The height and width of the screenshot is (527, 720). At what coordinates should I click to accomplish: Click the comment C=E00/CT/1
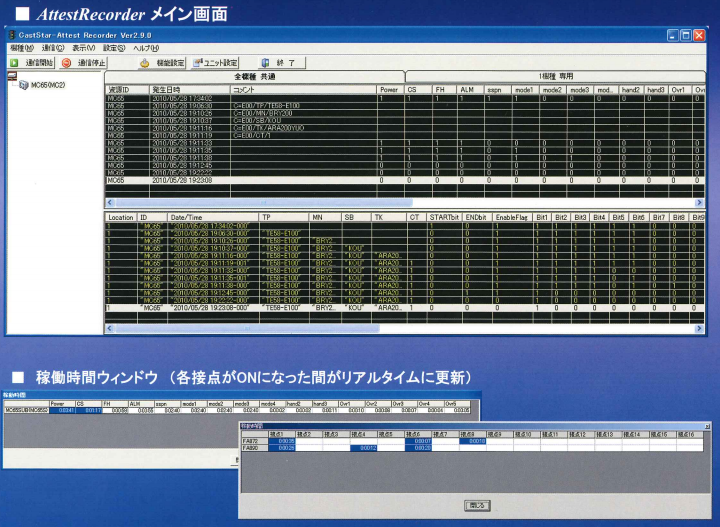pos(252,136)
